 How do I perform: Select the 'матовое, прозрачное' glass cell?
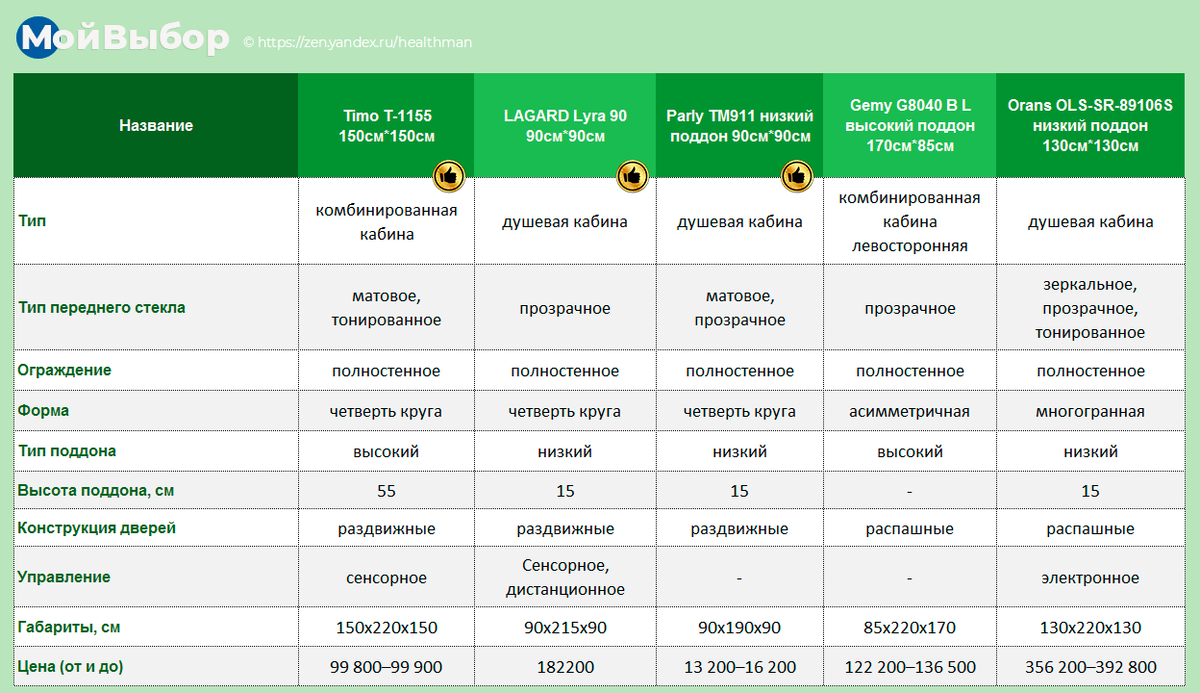[x=740, y=308]
